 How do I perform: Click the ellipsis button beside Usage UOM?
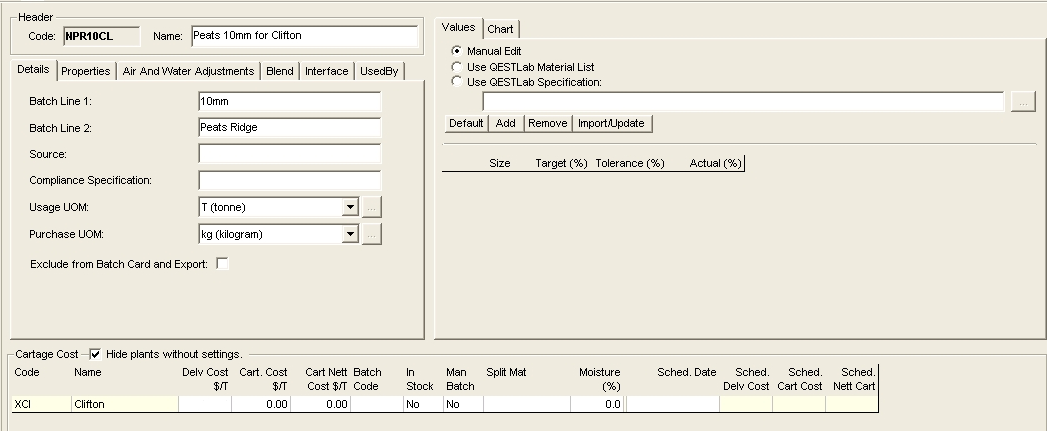(x=371, y=207)
